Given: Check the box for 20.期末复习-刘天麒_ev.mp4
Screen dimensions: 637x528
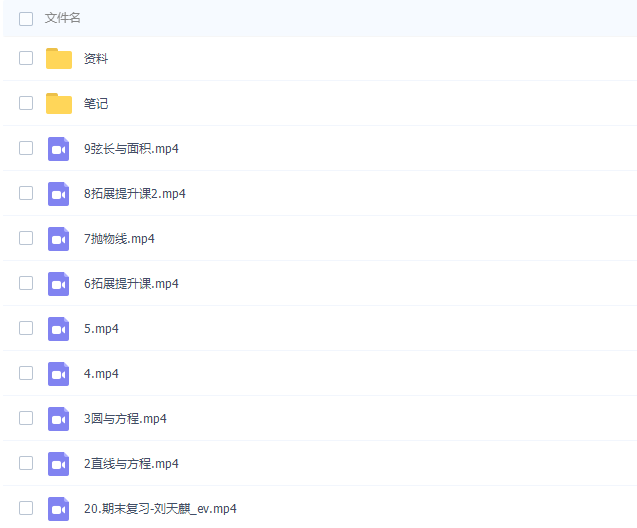Looking at the screenshot, I should [26, 508].
